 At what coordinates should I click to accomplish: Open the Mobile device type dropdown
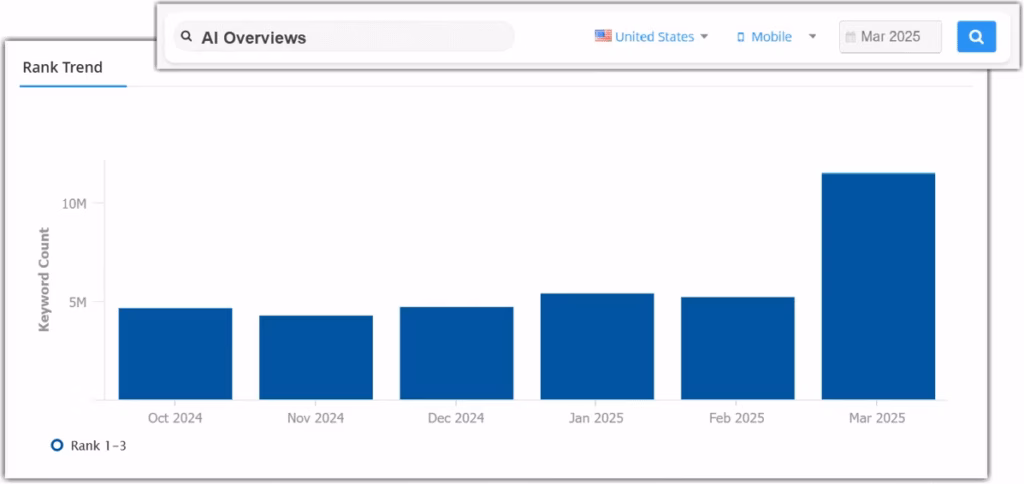coord(771,37)
